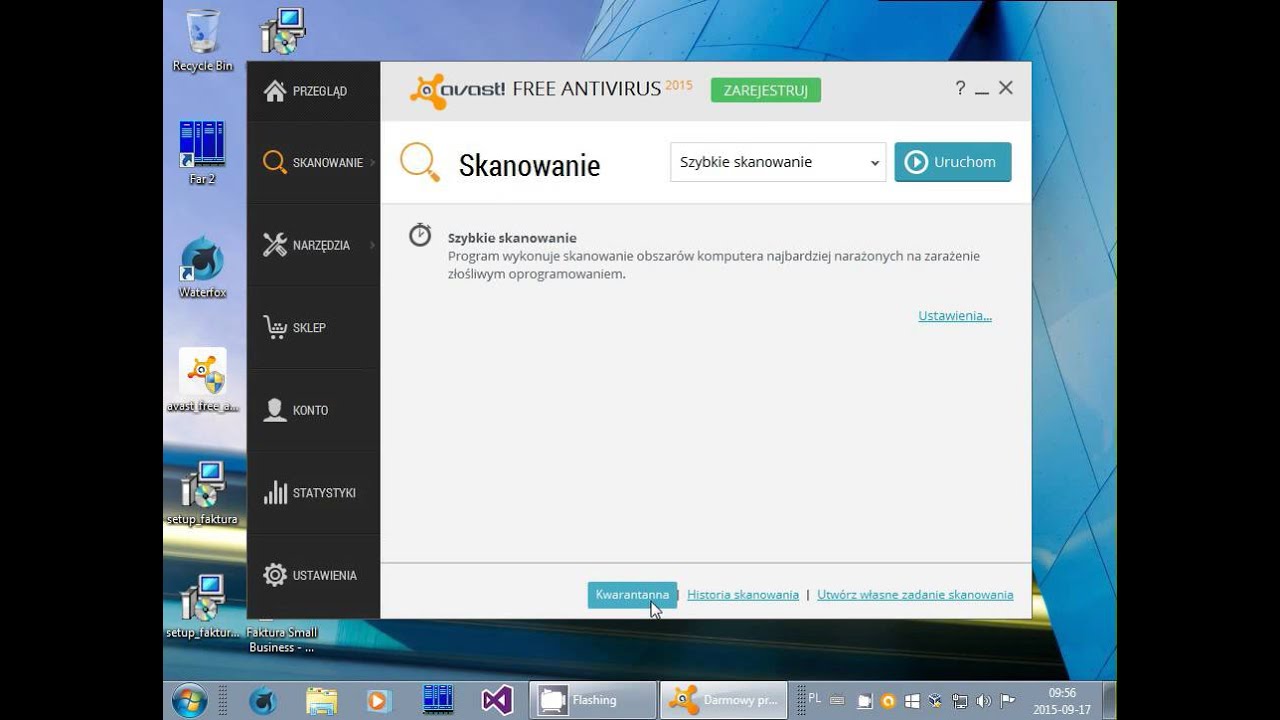This screenshot has height=720, width=1280.
Task: Open the Windows Start button
Action: [x=190, y=700]
